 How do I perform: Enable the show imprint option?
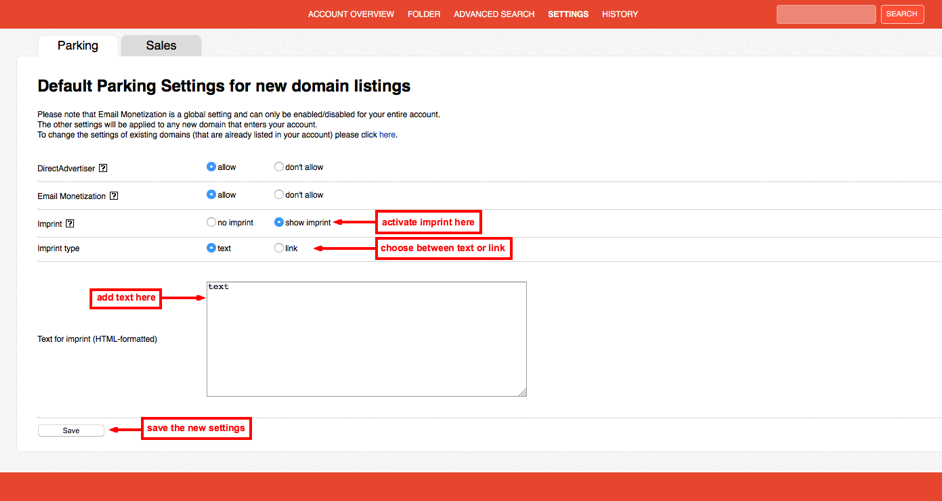279,222
